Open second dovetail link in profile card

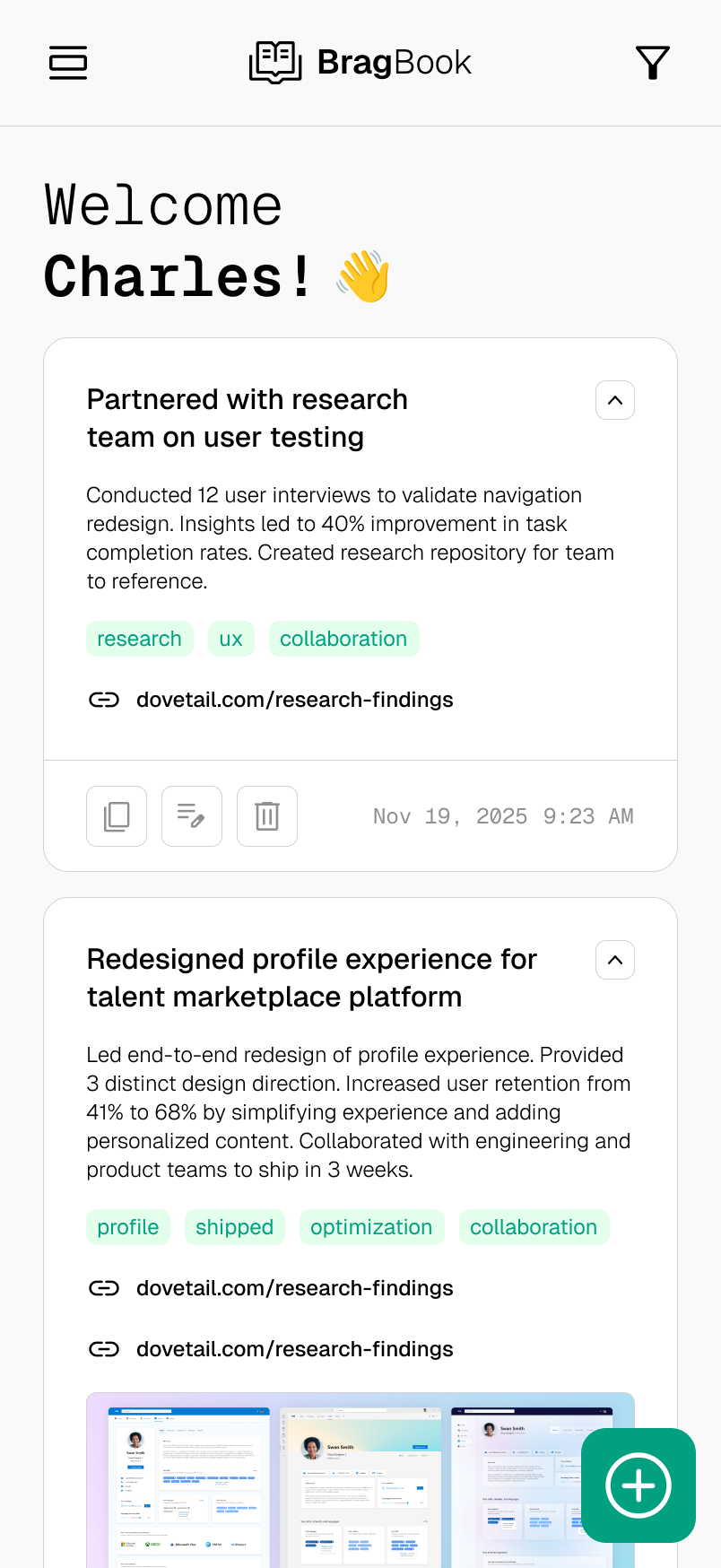pyautogui.click(x=294, y=1349)
